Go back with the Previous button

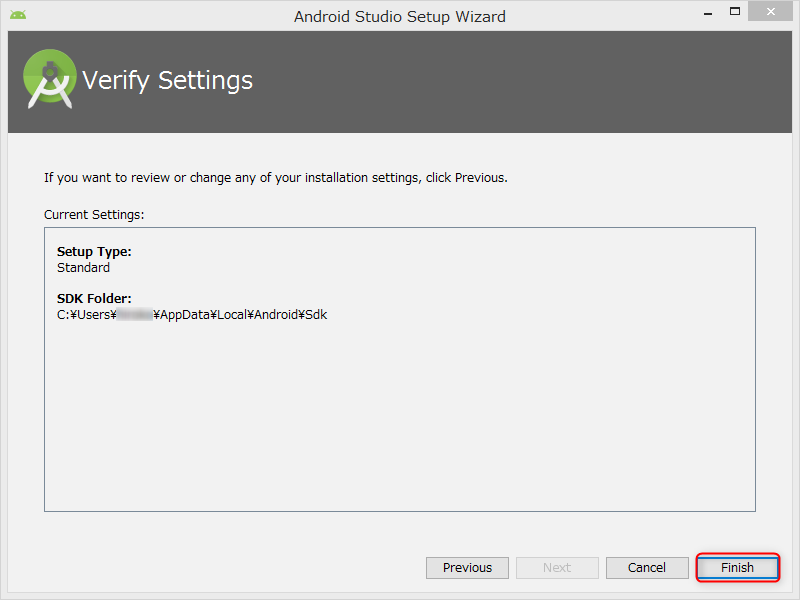tap(467, 567)
